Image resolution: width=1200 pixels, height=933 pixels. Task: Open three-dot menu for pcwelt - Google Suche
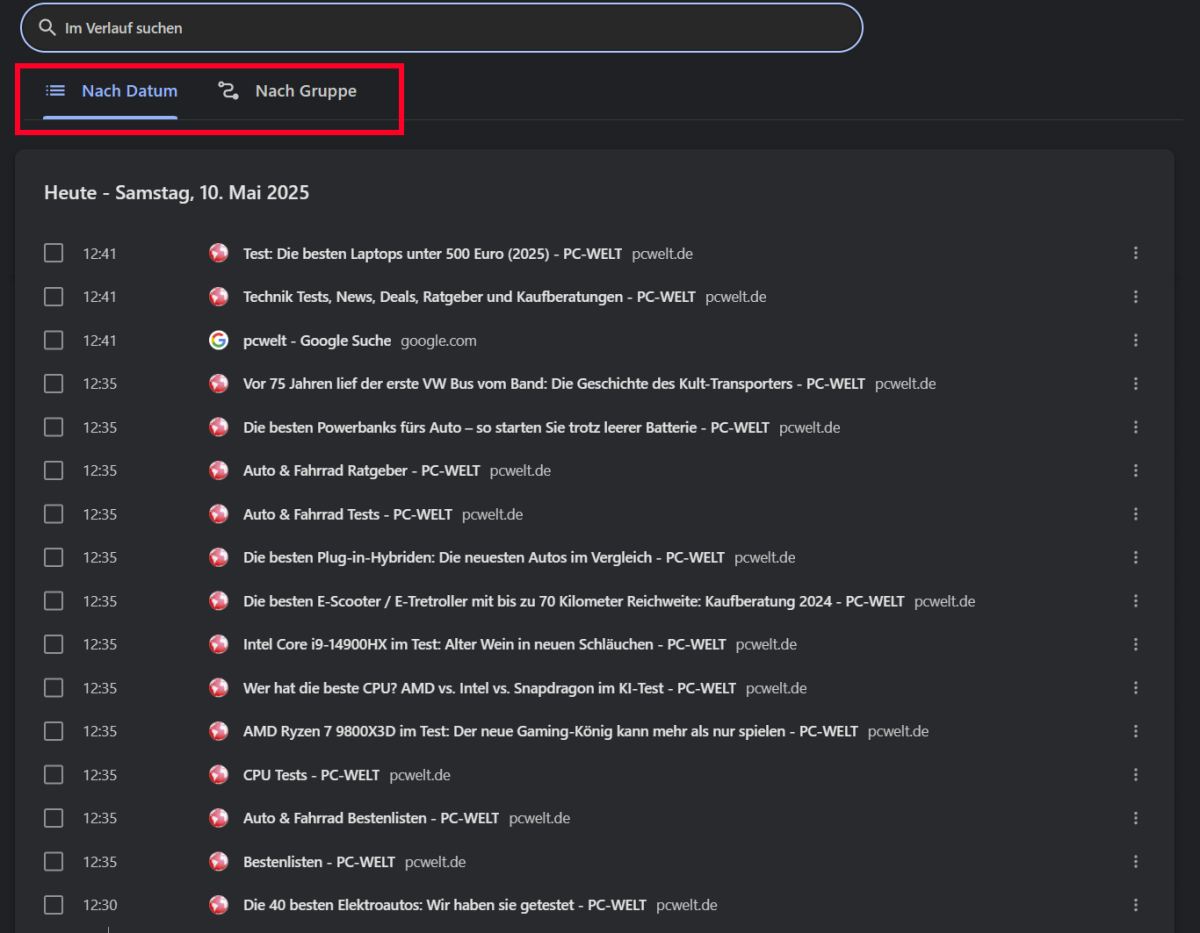click(x=1135, y=340)
